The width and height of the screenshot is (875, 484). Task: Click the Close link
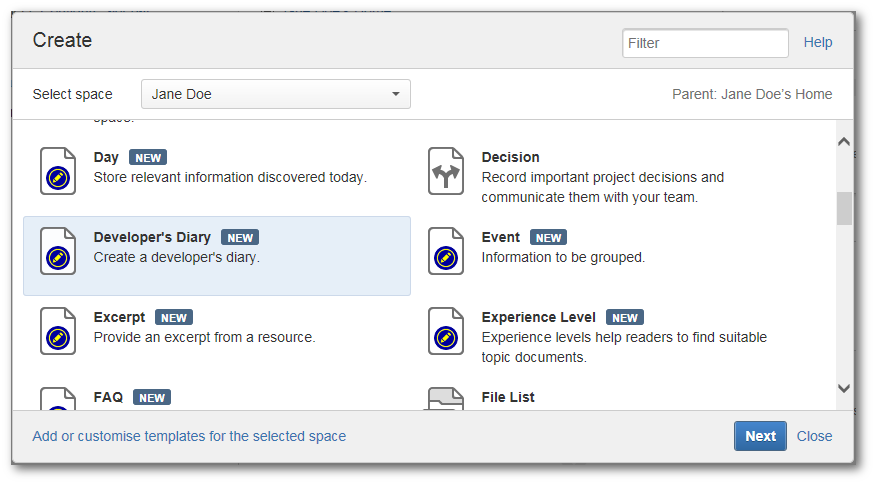(x=814, y=436)
